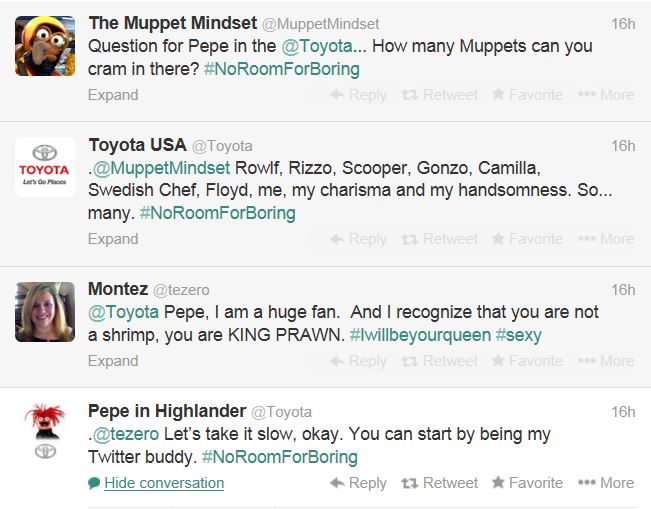The width and height of the screenshot is (651, 509).
Task: Open the #Iwillbeyourqueen hashtag
Action: click(420, 335)
